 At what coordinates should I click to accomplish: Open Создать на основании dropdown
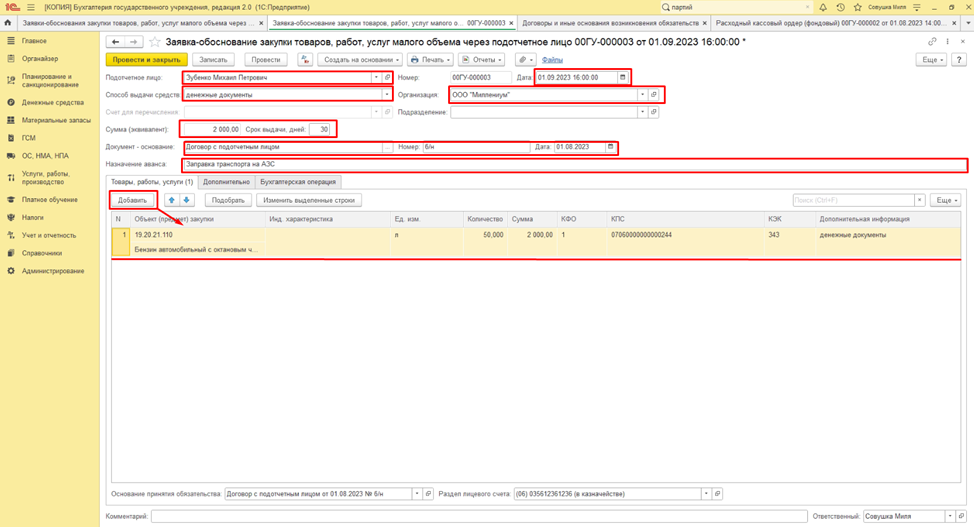pyautogui.click(x=361, y=60)
